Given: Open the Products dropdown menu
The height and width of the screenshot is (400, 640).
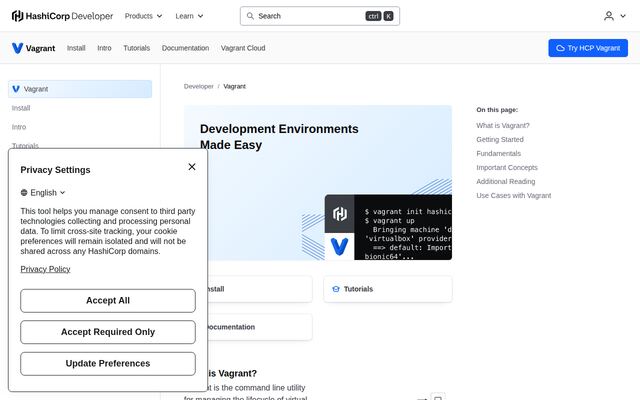Looking at the screenshot, I should [x=143, y=16].
